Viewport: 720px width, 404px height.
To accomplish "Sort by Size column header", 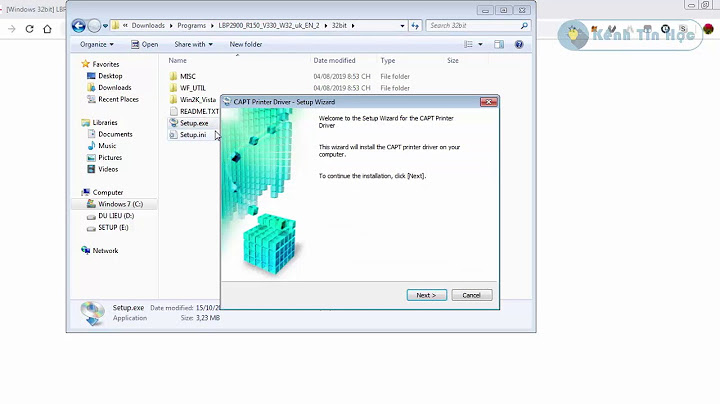I will [x=453, y=60].
